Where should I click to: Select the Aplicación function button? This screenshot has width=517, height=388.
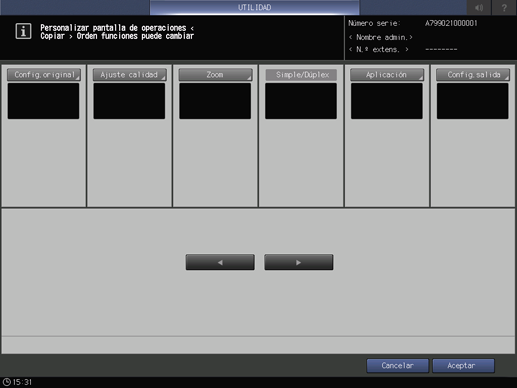tap(387, 75)
